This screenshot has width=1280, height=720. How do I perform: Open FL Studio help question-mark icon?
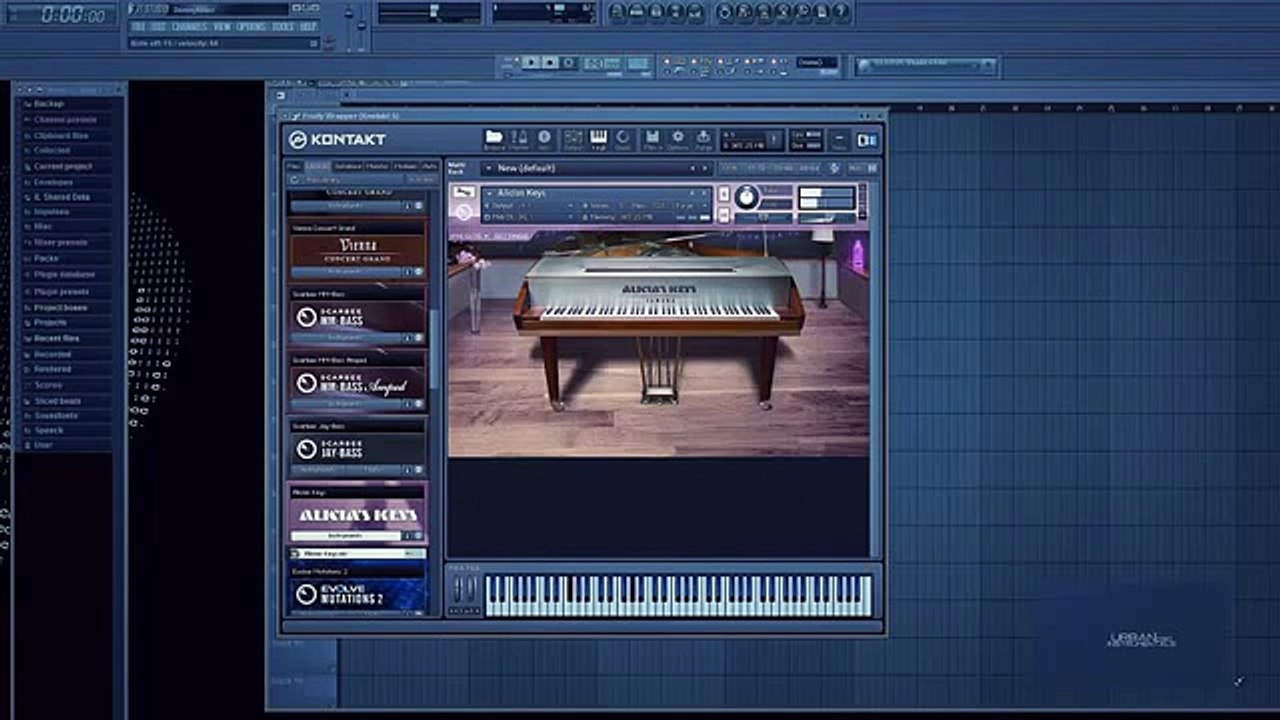pyautogui.click(x=841, y=11)
